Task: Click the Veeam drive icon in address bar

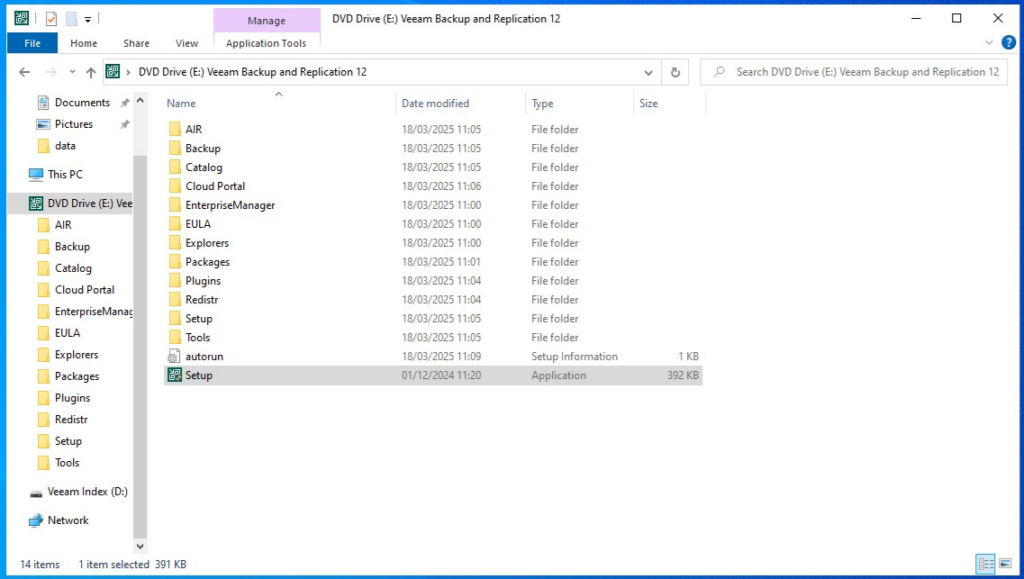Action: [113, 72]
